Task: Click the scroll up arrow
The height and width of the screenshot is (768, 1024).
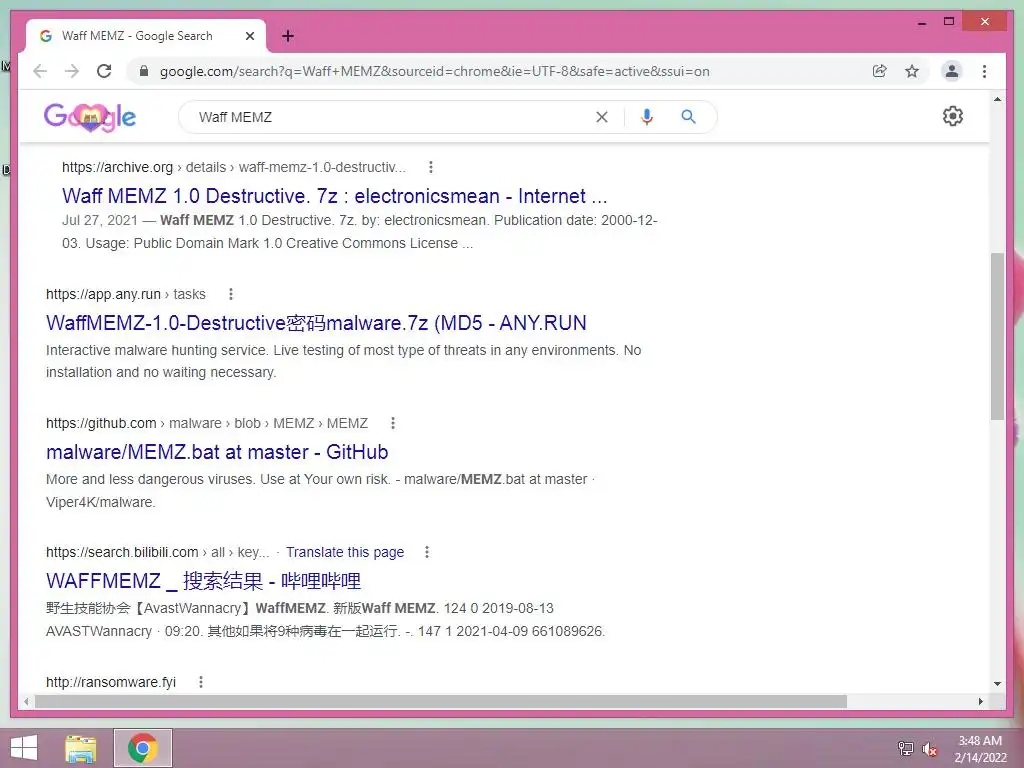Action: (997, 99)
